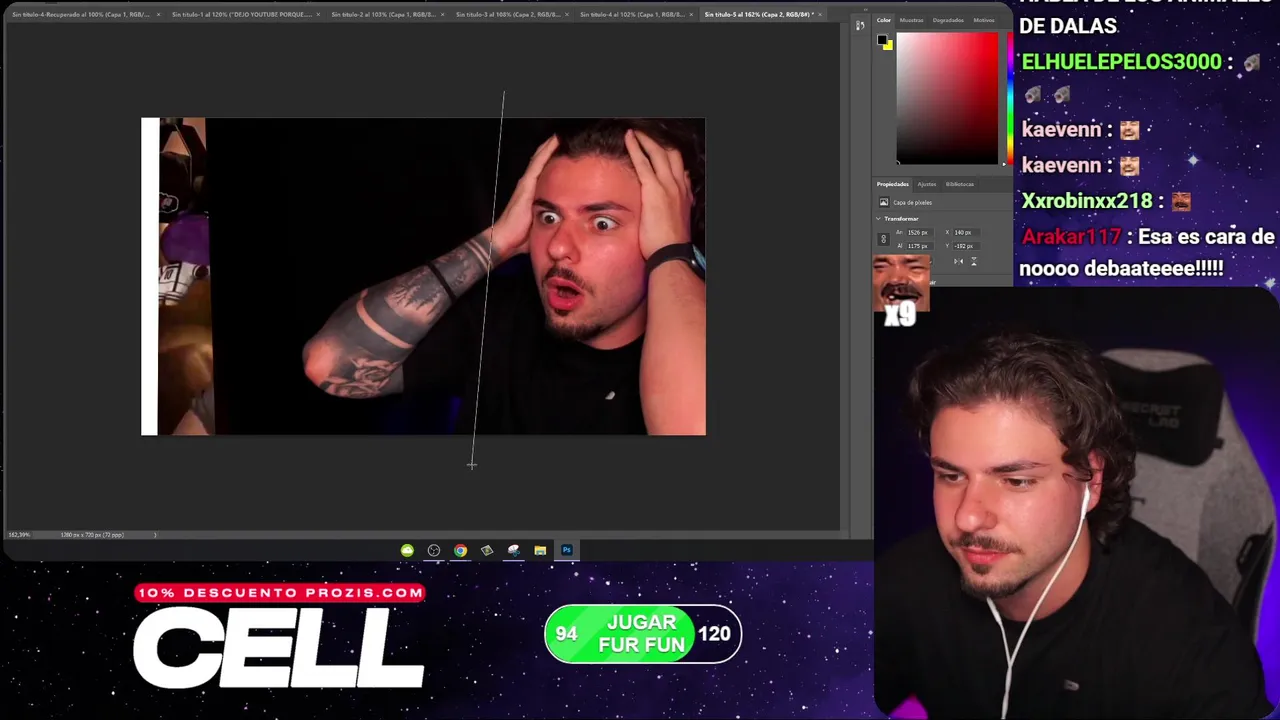Click the JUGAR FUR FUN overlay button

(642, 634)
